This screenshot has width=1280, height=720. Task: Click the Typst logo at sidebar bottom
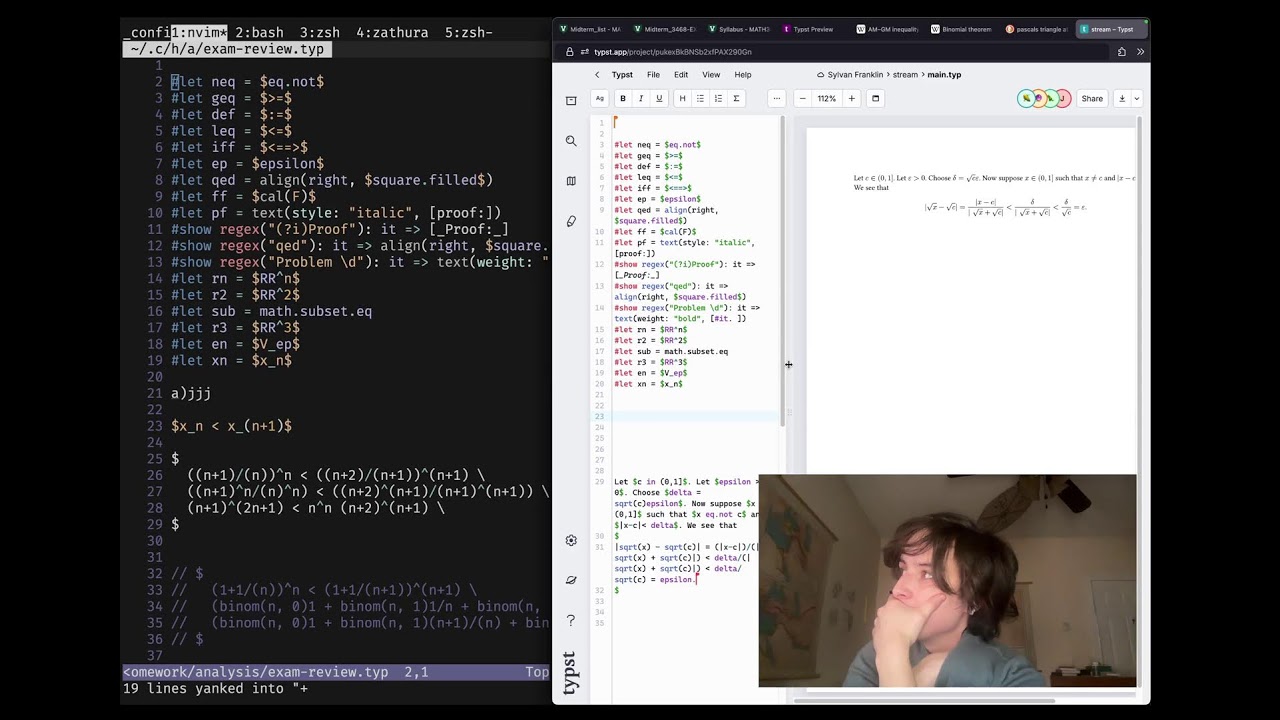[x=570, y=673]
